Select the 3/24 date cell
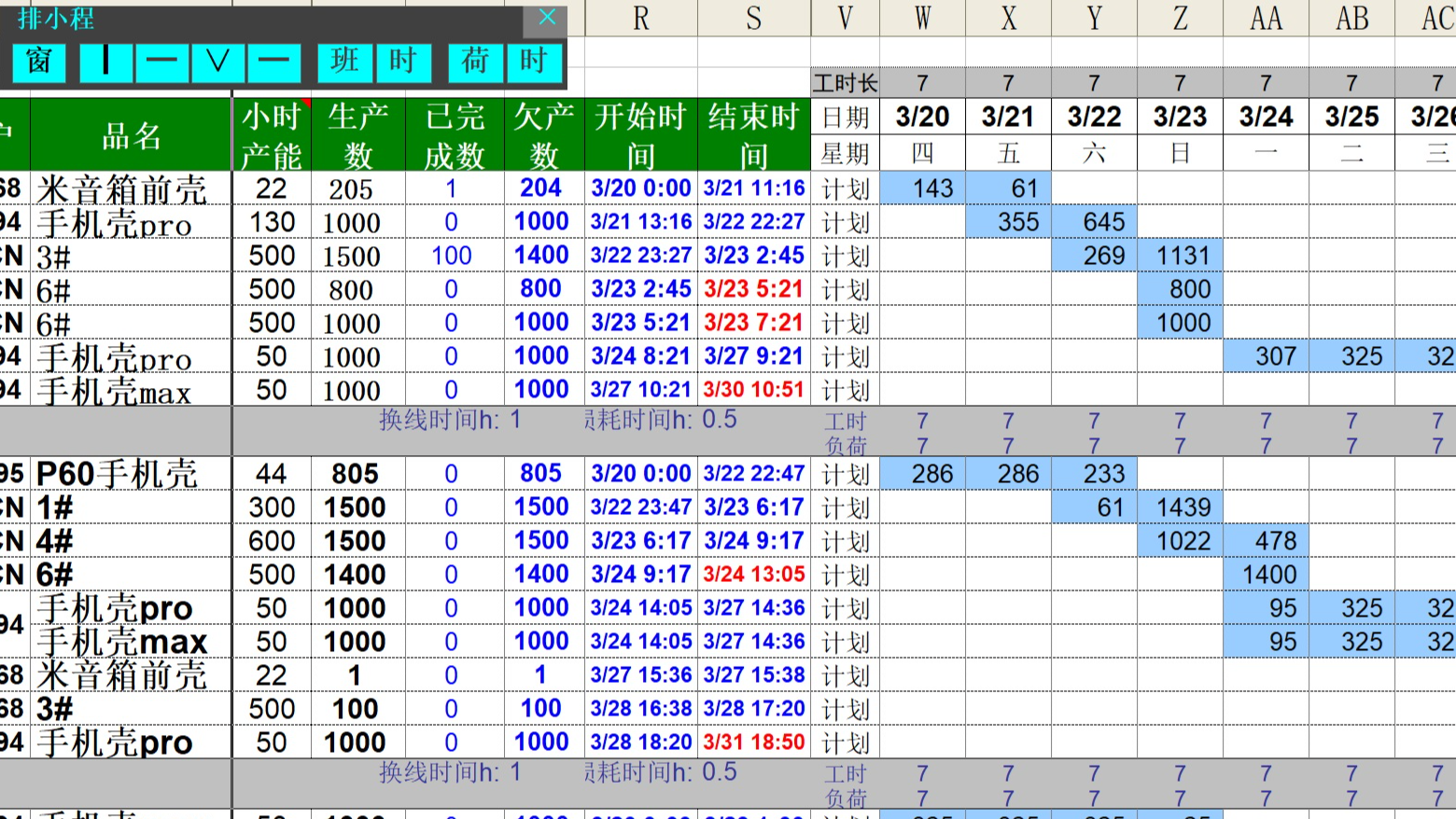Image resolution: width=1456 pixels, height=819 pixels. pyautogui.click(x=1267, y=118)
